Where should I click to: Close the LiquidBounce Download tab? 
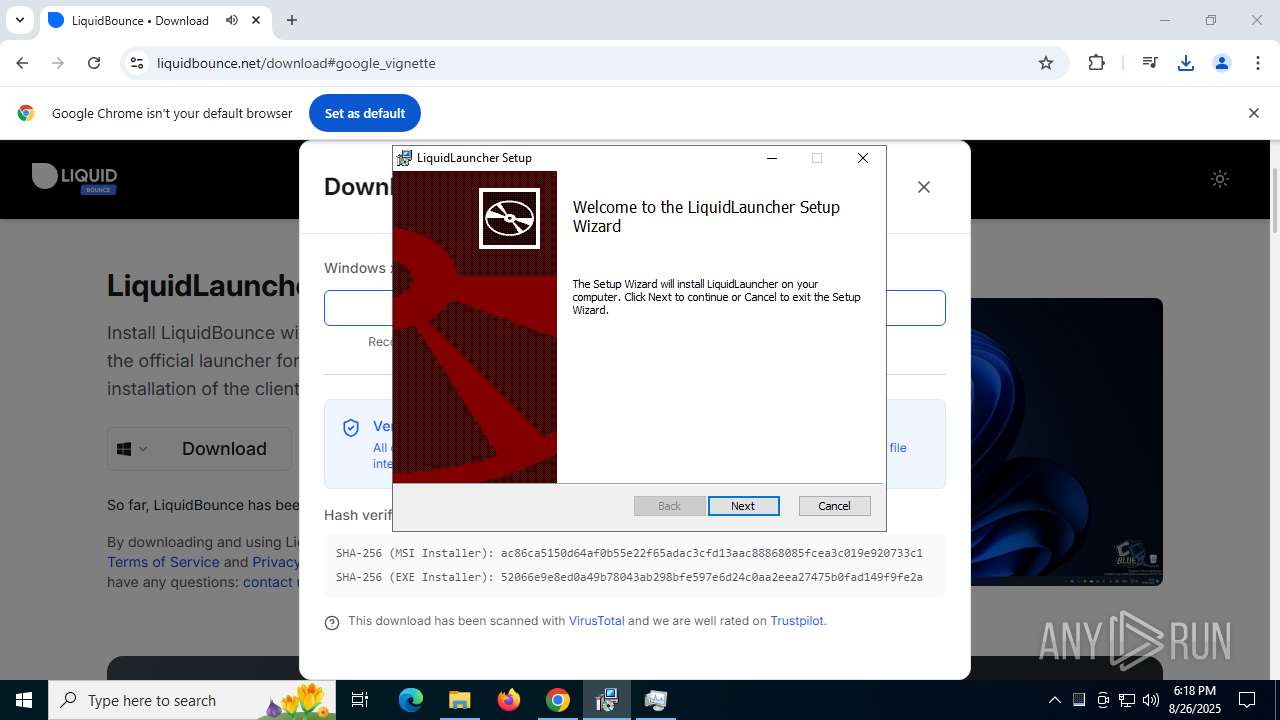pos(257,20)
